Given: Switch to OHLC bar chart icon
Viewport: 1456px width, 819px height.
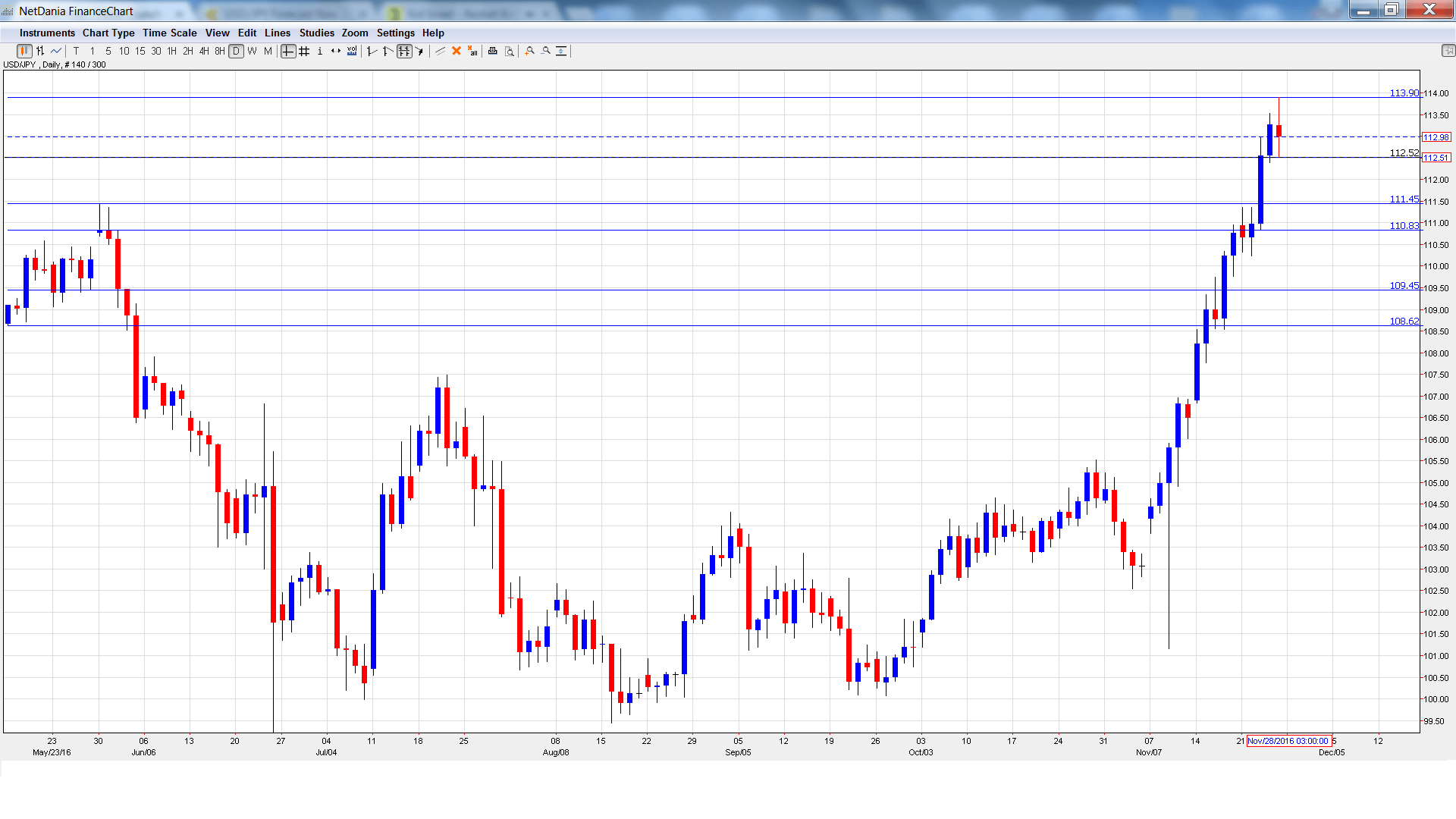Looking at the screenshot, I should (40, 51).
